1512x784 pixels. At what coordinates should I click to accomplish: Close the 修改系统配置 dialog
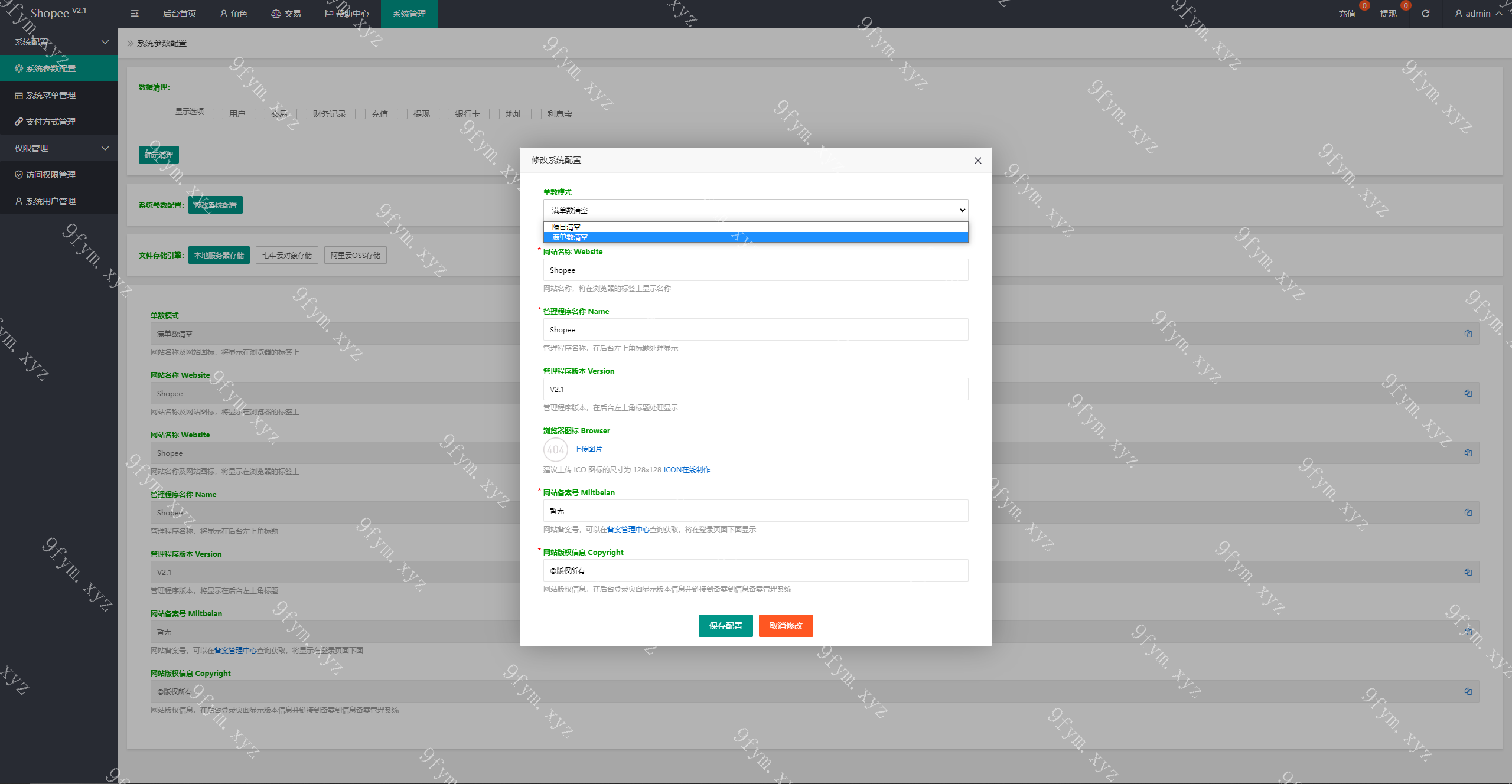click(x=978, y=161)
